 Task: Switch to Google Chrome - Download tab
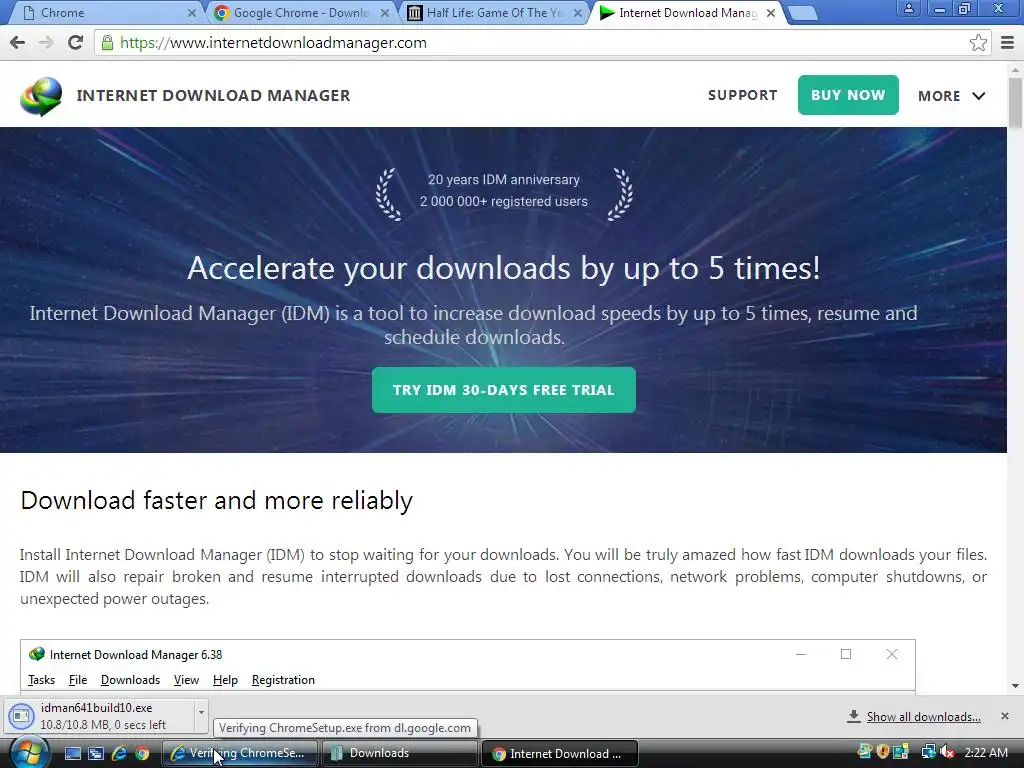pyautogui.click(x=302, y=13)
